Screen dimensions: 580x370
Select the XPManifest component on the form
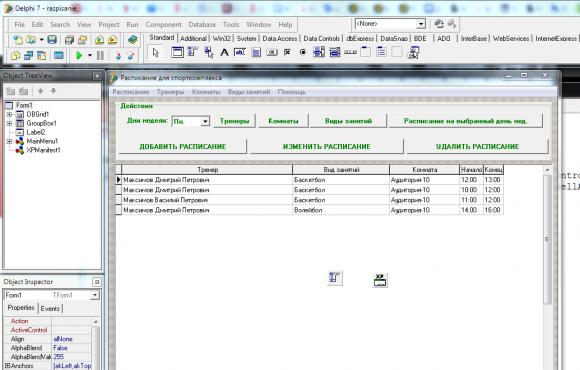pyautogui.click(x=380, y=280)
